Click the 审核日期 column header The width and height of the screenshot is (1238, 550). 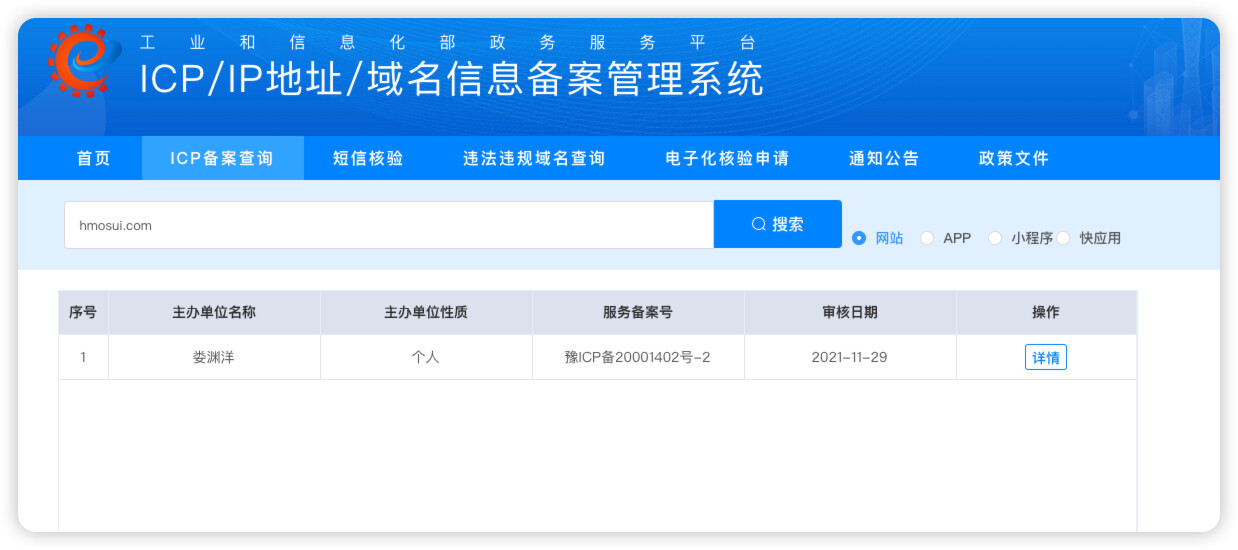coord(850,312)
